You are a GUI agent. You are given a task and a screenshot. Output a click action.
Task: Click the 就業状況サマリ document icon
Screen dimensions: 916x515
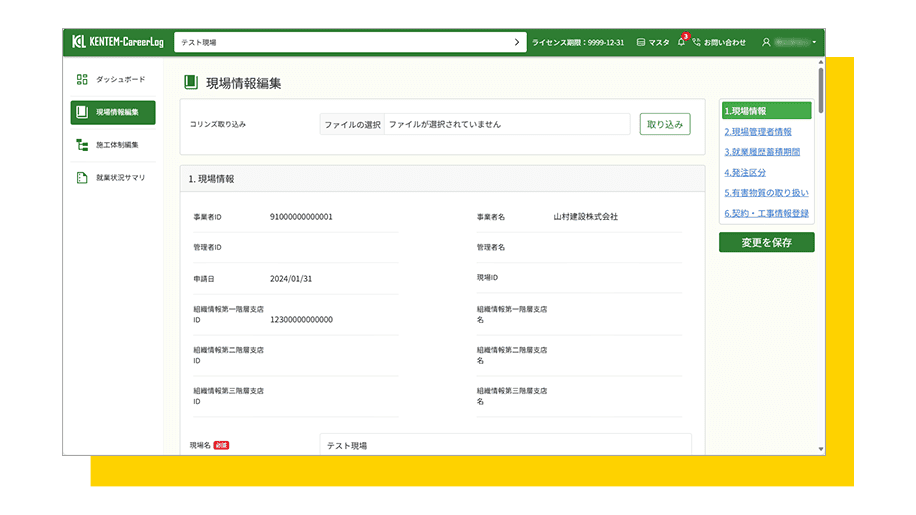(x=82, y=178)
